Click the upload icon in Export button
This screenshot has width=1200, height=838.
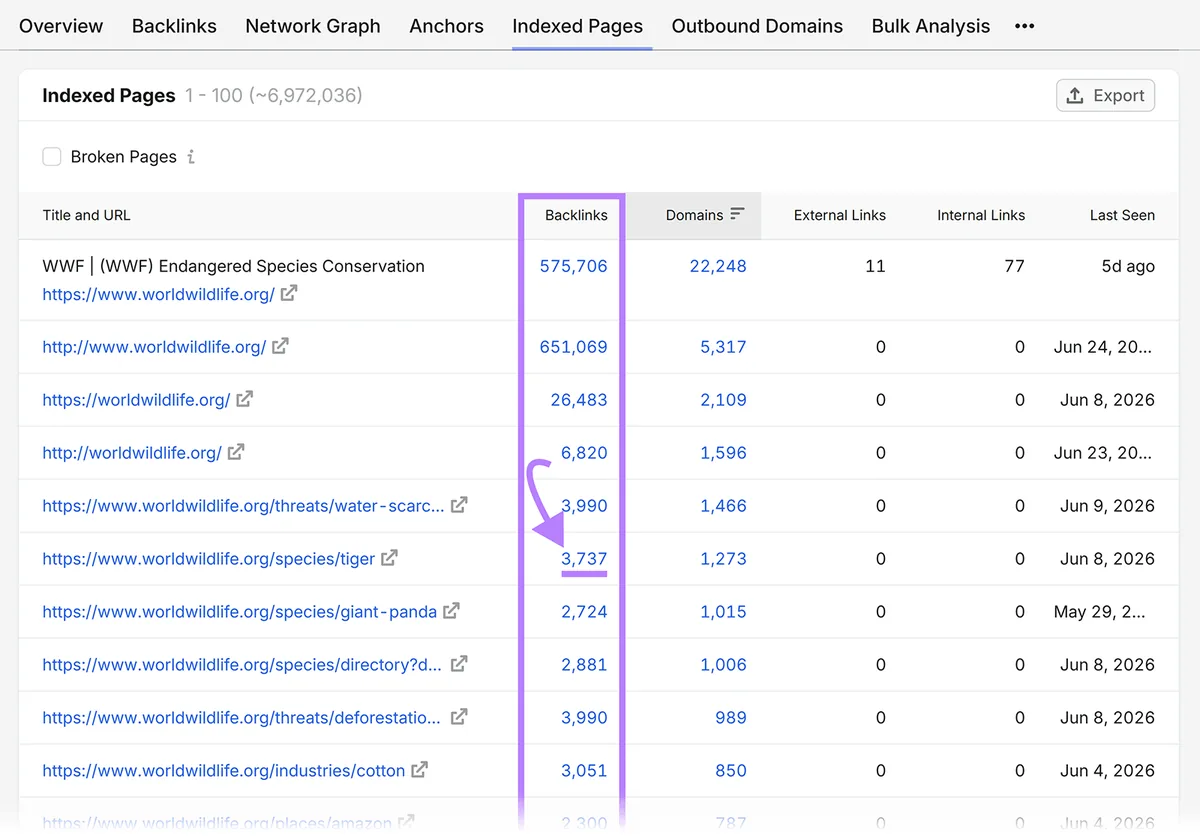[x=1075, y=96]
